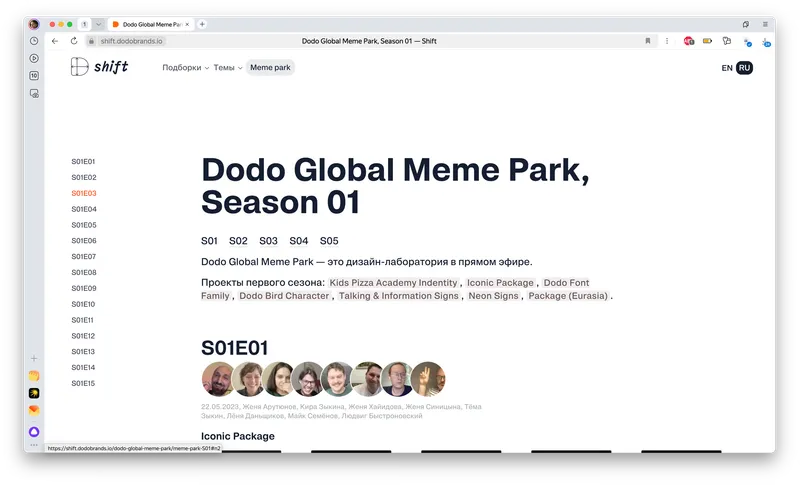Screen dimensions: 800x485
Task: Open the black sun app icon in sidebar
Action: pos(34,393)
